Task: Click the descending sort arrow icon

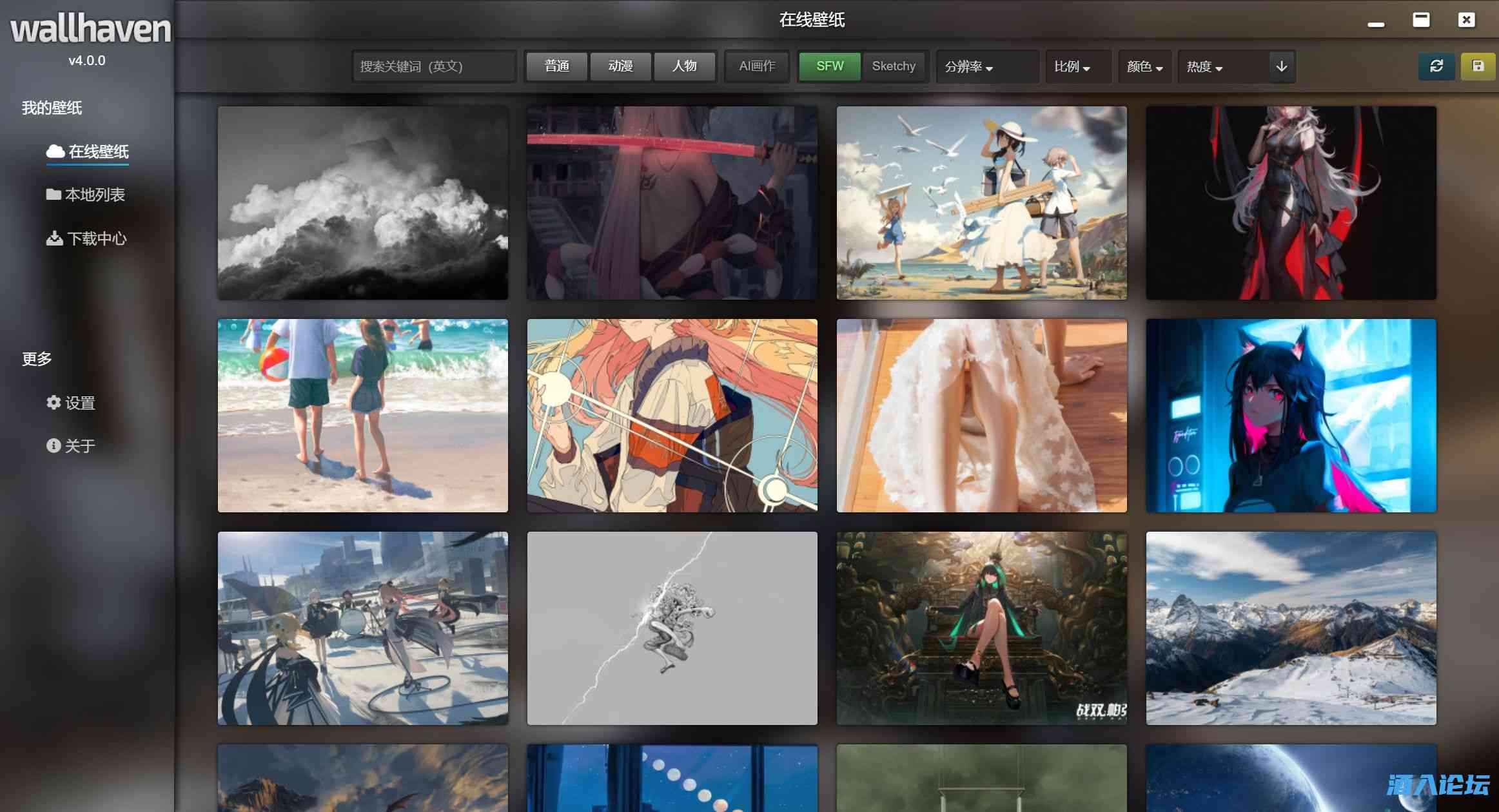Action: [x=1281, y=66]
